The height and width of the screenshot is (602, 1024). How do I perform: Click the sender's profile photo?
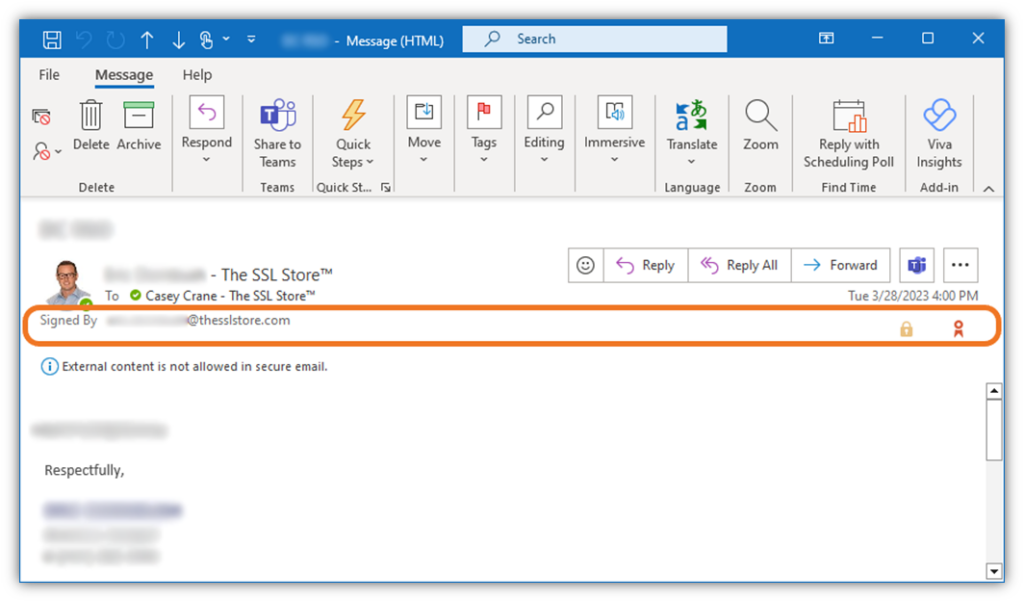click(70, 283)
